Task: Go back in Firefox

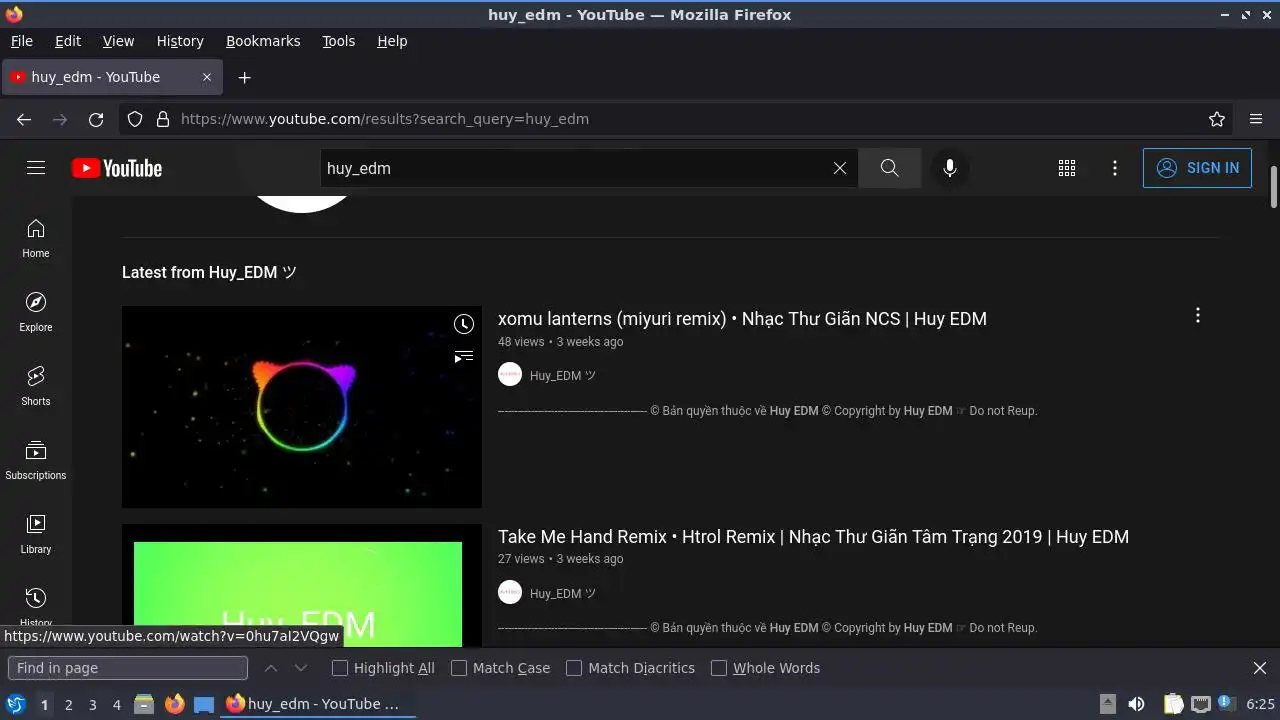Action: [24, 119]
